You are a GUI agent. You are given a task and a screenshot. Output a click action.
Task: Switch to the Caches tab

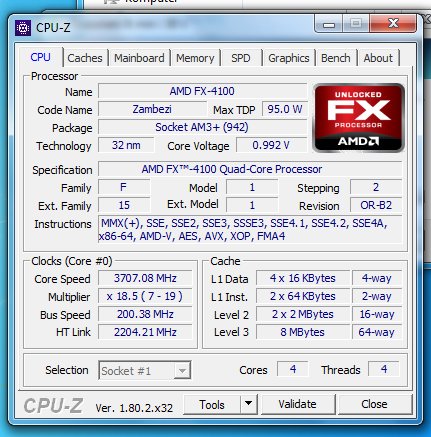[85, 58]
